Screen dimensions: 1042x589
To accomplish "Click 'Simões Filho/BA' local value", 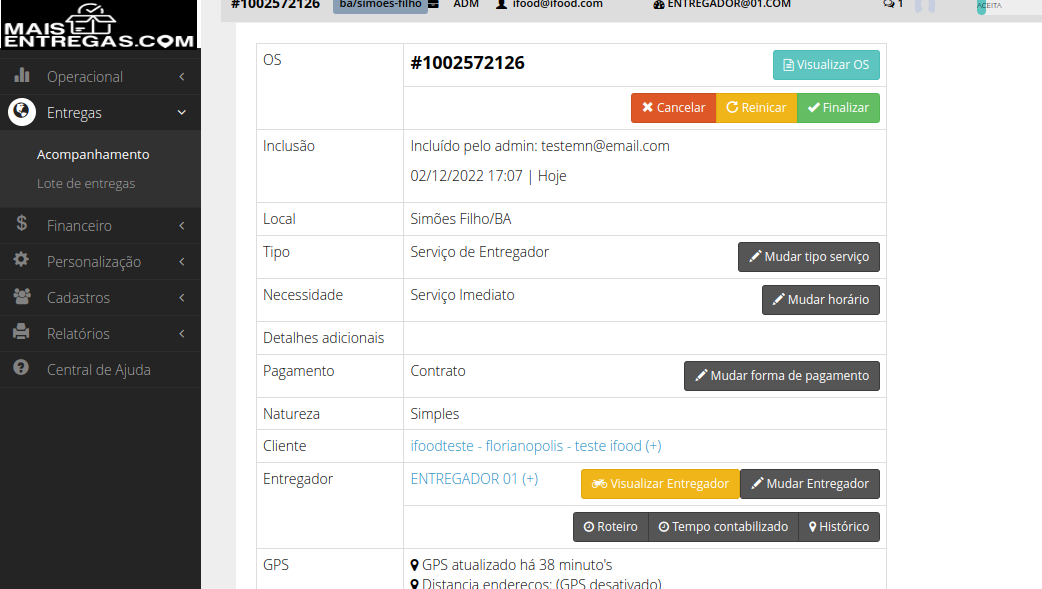I will coord(461,219).
